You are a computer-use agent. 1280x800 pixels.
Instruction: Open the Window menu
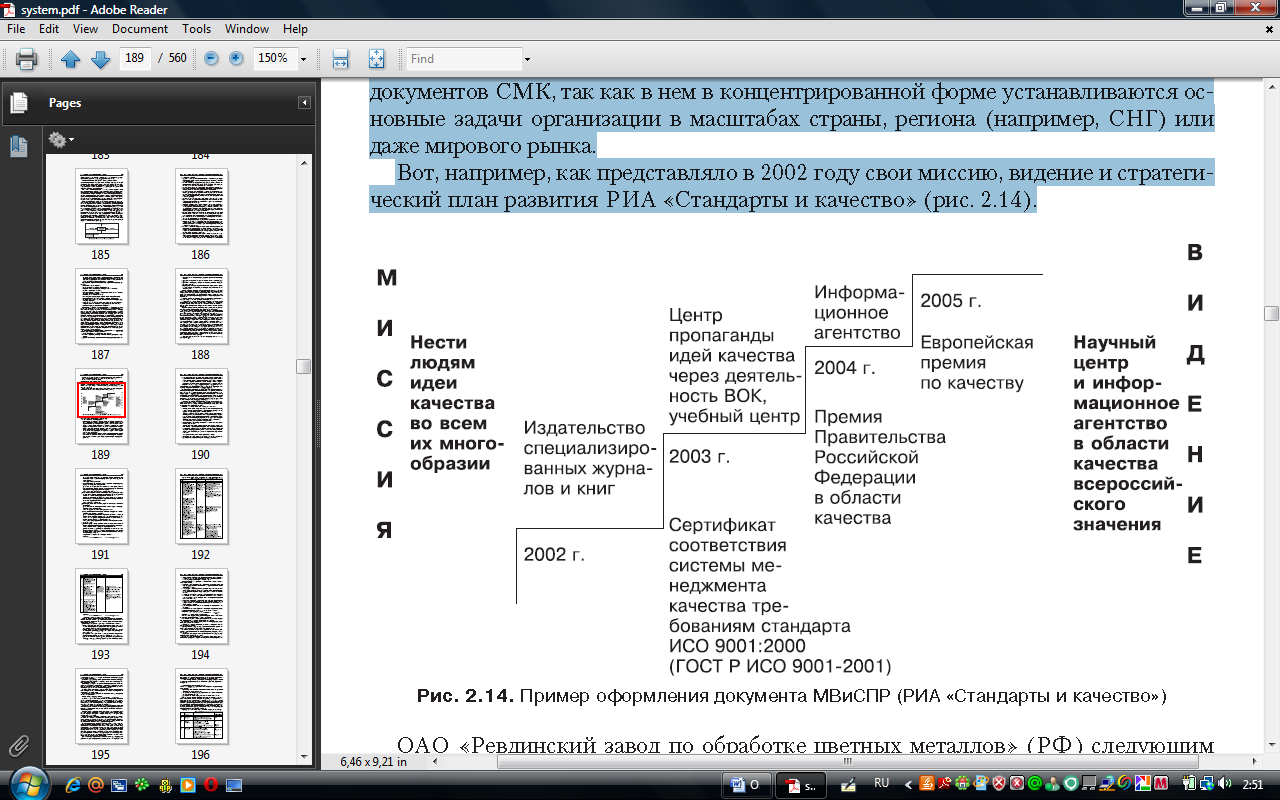tap(247, 29)
